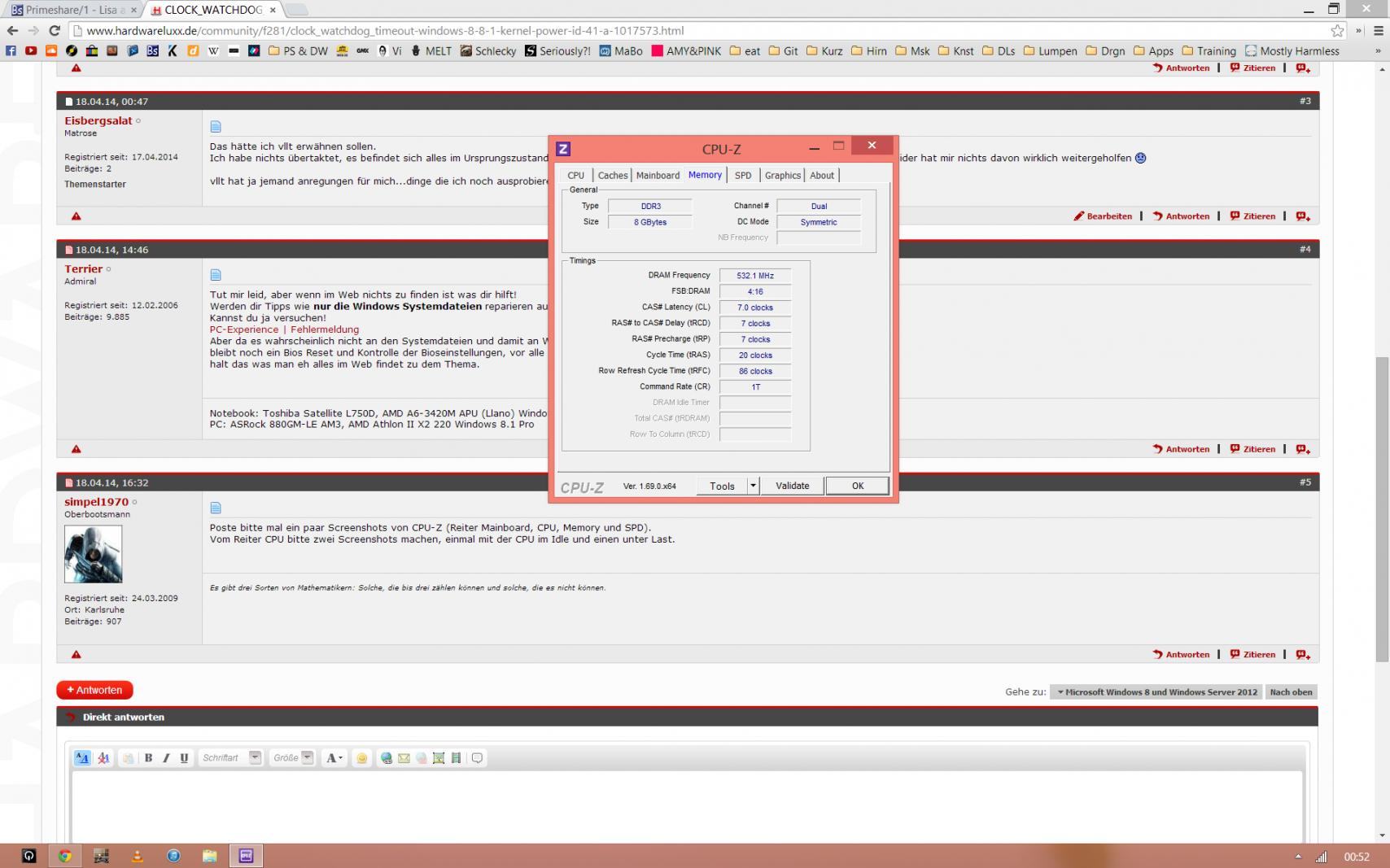Open the YouTube bookmark icon

click(x=31, y=50)
